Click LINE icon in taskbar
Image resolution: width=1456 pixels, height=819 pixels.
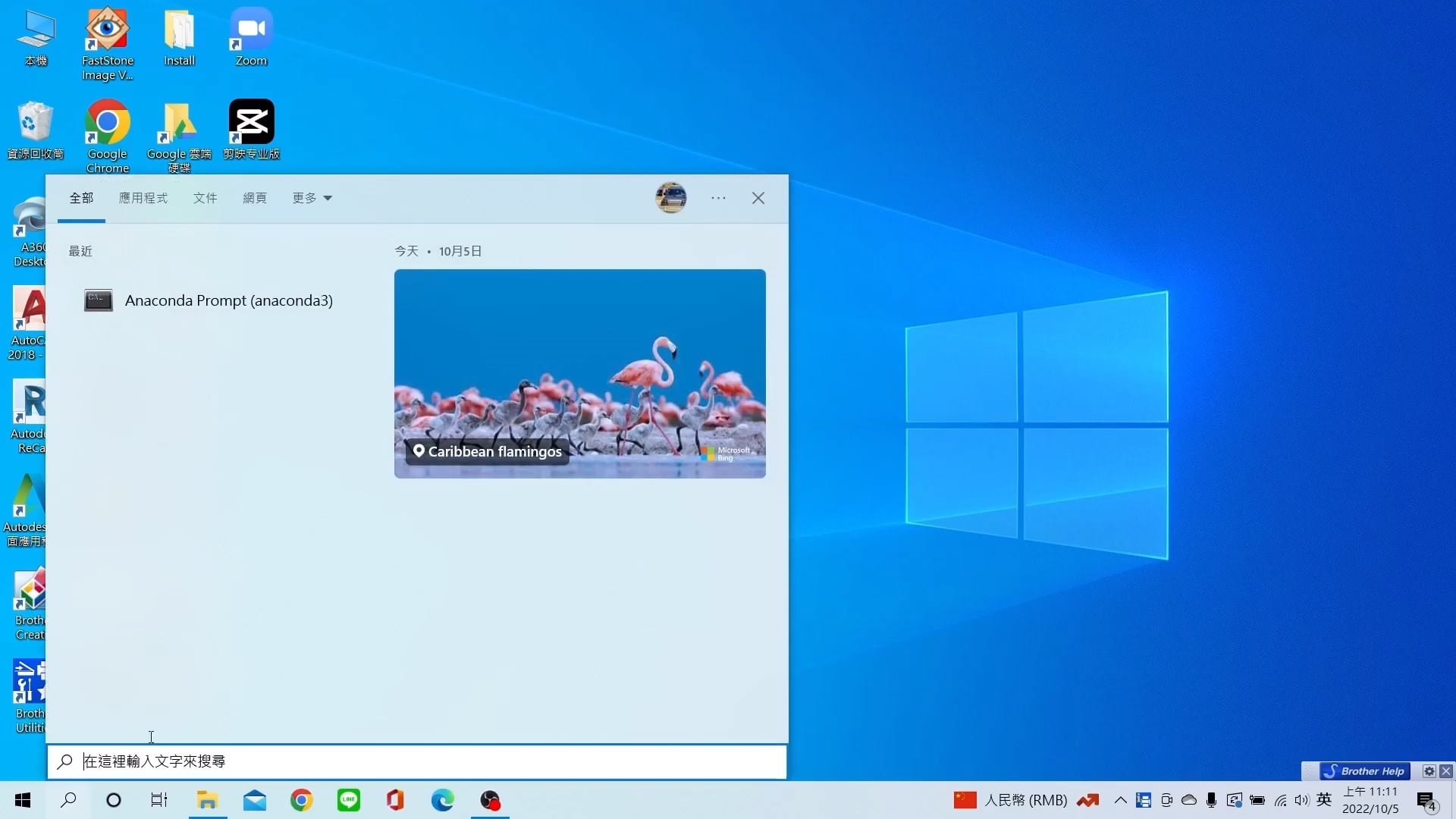[349, 800]
